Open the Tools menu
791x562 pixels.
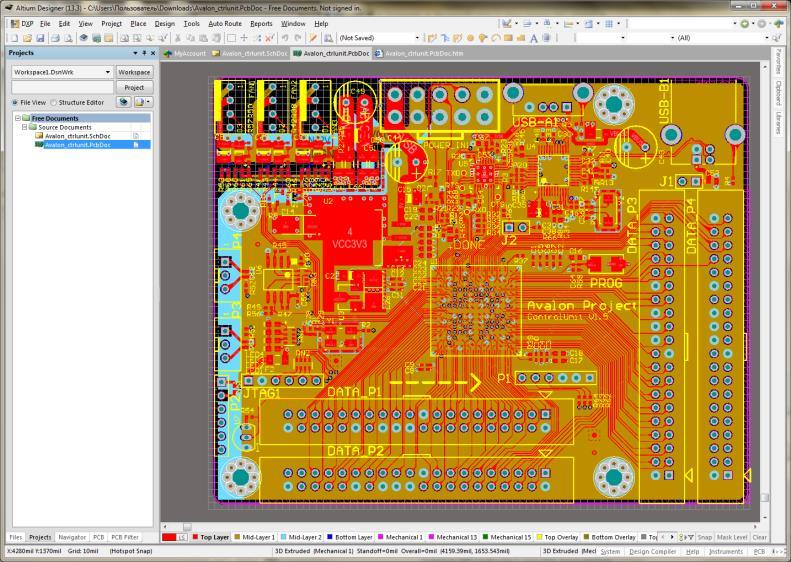tap(192, 24)
